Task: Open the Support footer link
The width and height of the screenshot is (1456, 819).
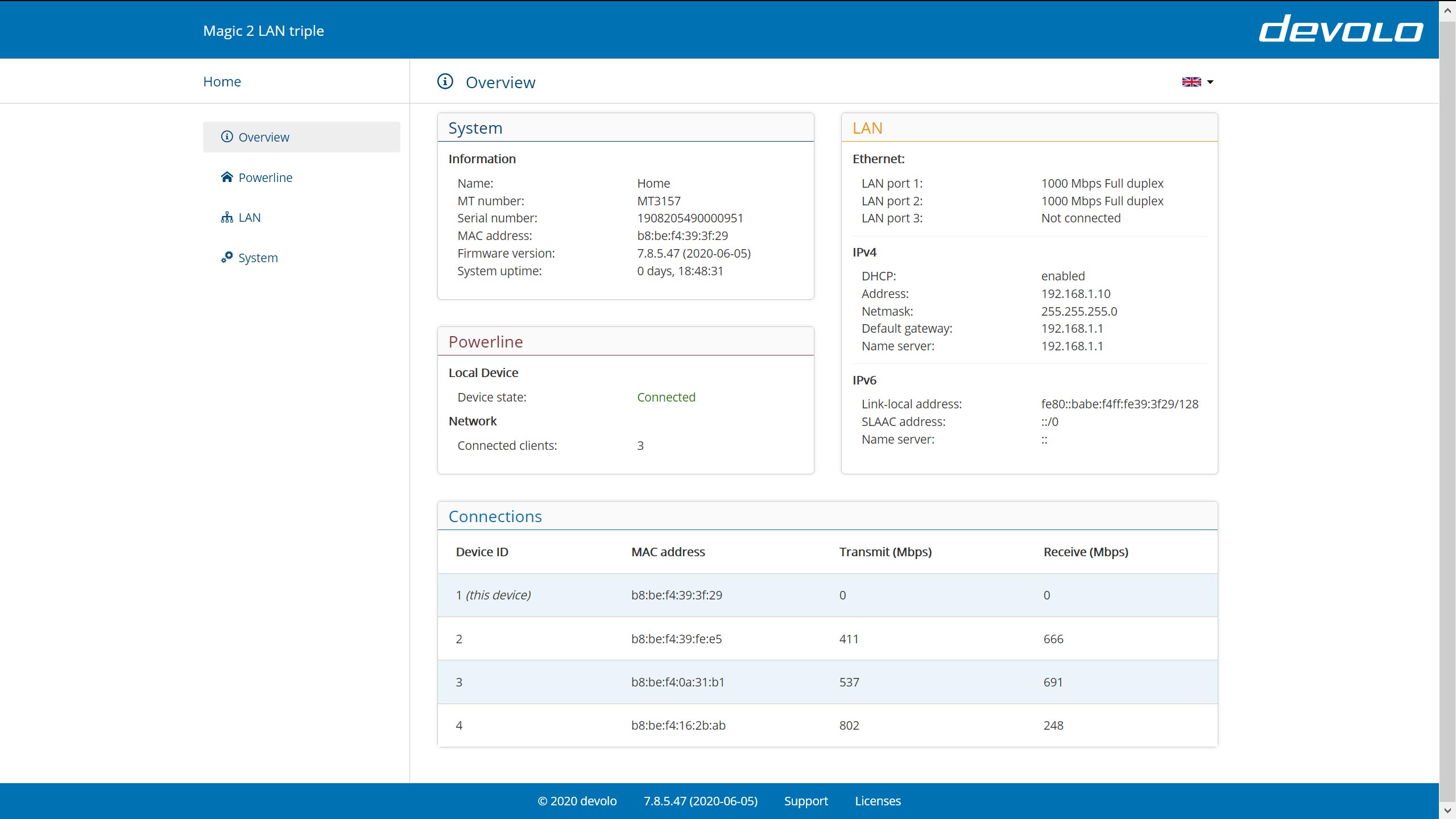Action: click(x=806, y=801)
